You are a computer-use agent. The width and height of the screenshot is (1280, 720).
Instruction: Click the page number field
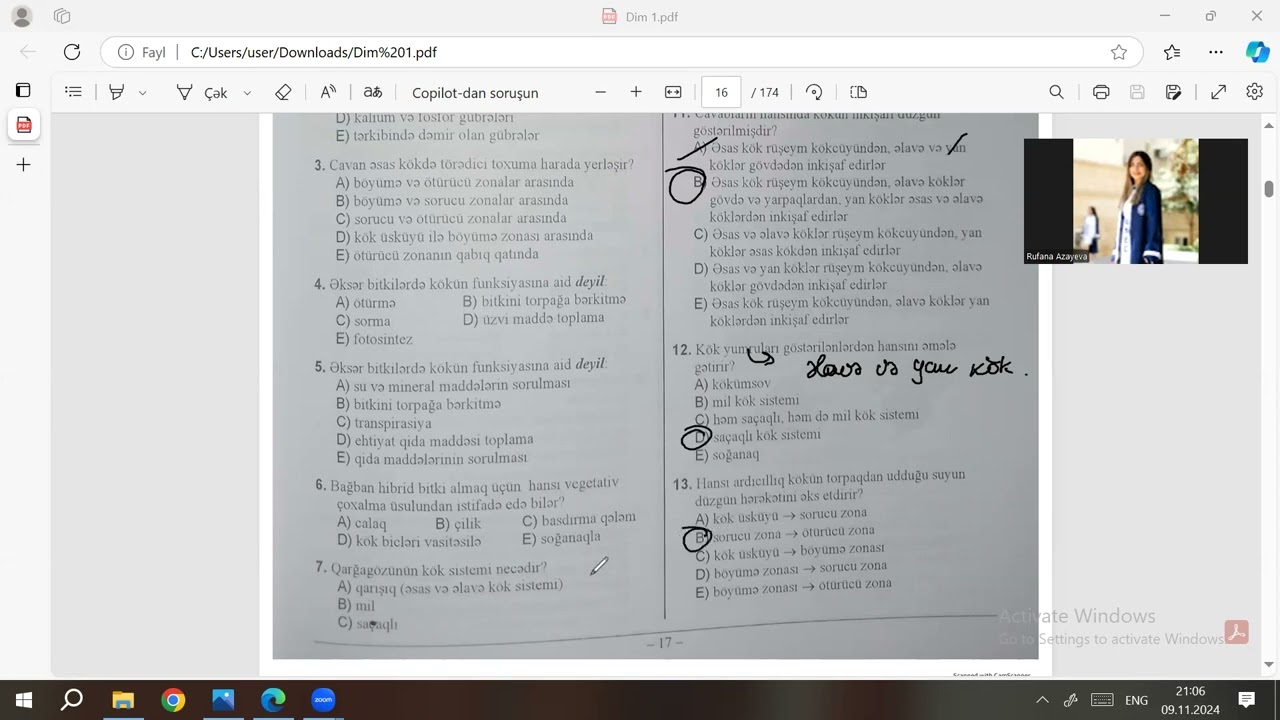point(721,92)
